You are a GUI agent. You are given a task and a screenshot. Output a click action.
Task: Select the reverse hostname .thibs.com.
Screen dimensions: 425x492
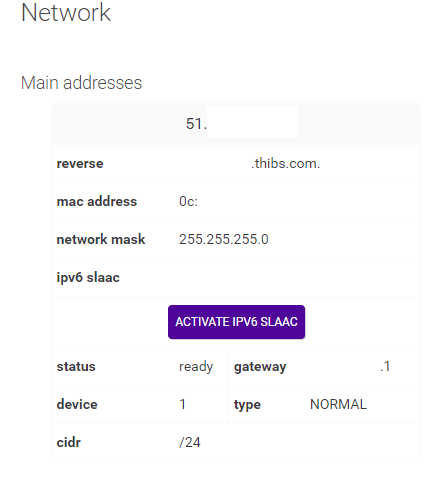285,164
